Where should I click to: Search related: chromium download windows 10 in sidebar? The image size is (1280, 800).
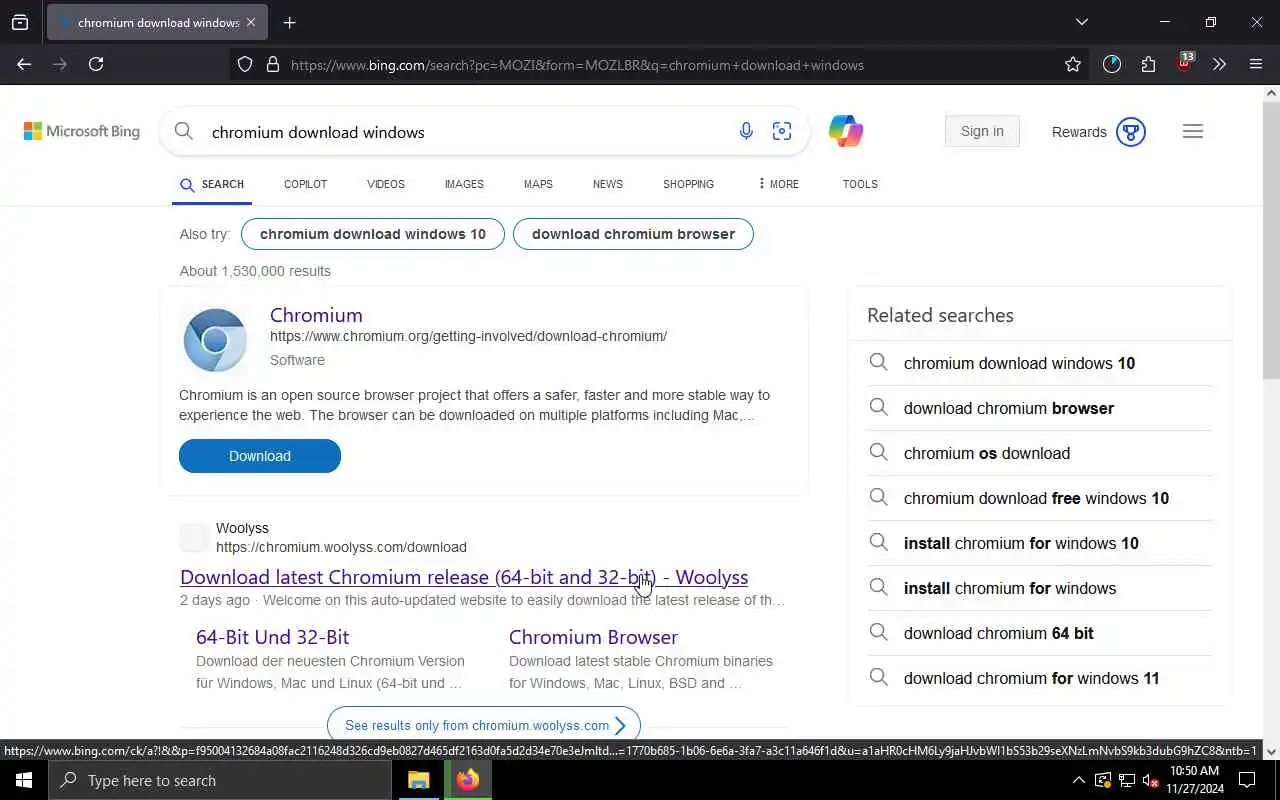[1040, 363]
